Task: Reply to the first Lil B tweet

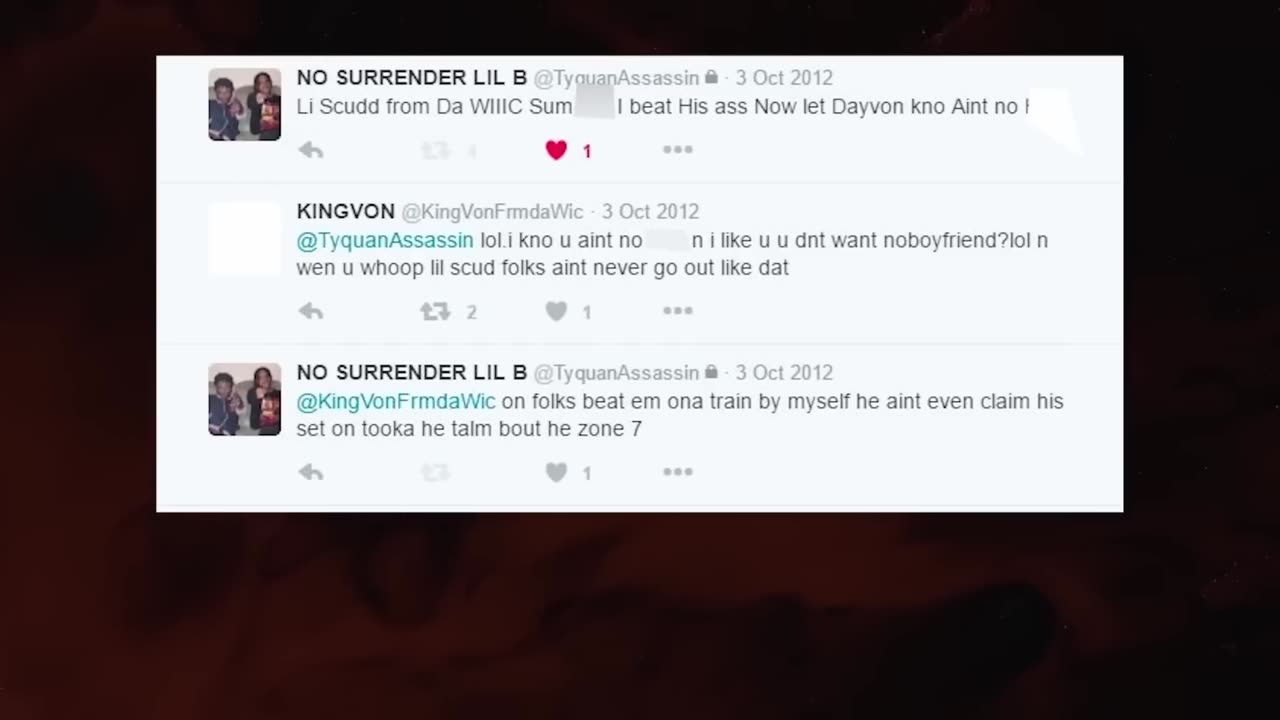Action: (x=311, y=150)
